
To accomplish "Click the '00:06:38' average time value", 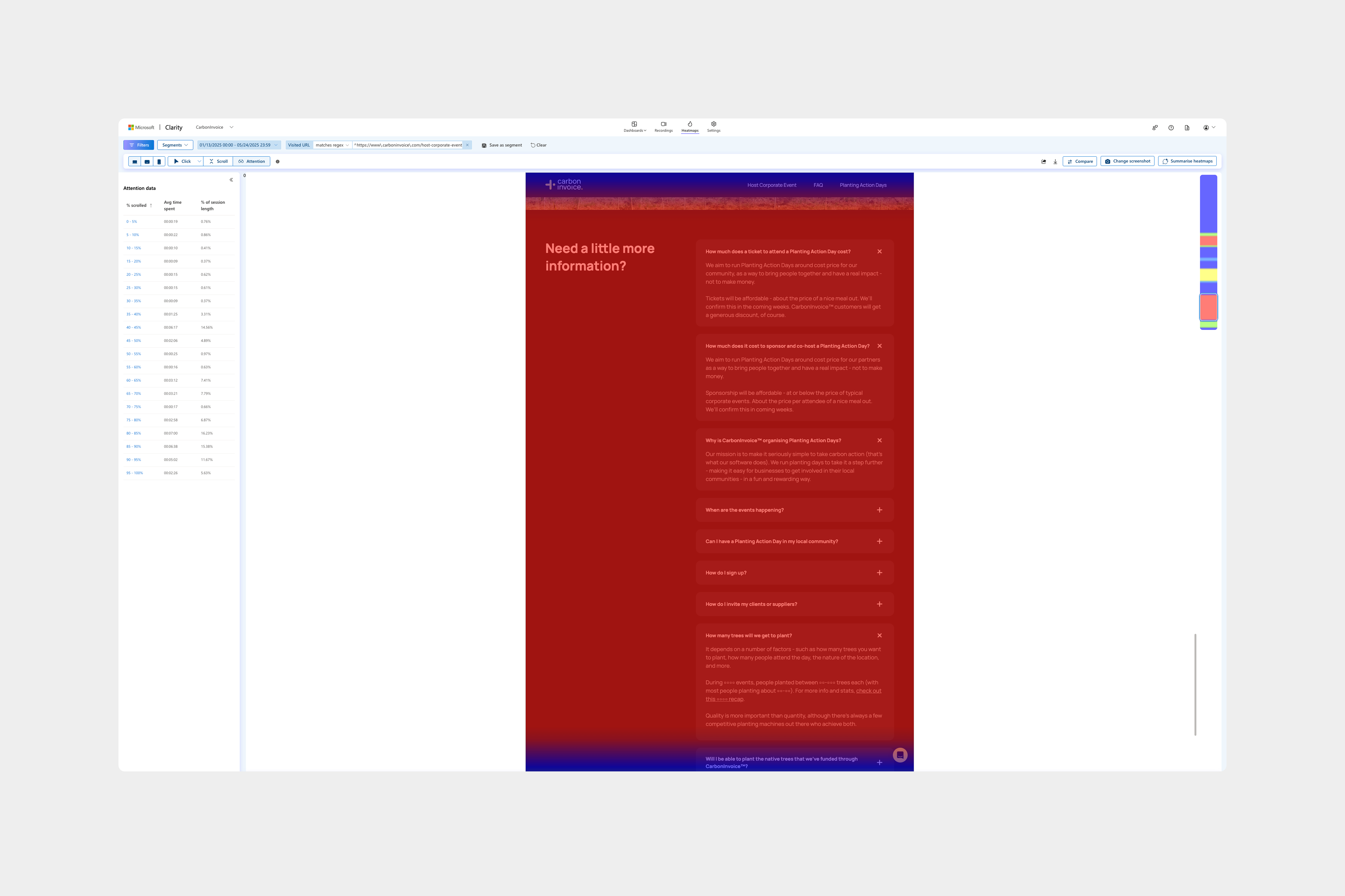I will click(x=171, y=447).
